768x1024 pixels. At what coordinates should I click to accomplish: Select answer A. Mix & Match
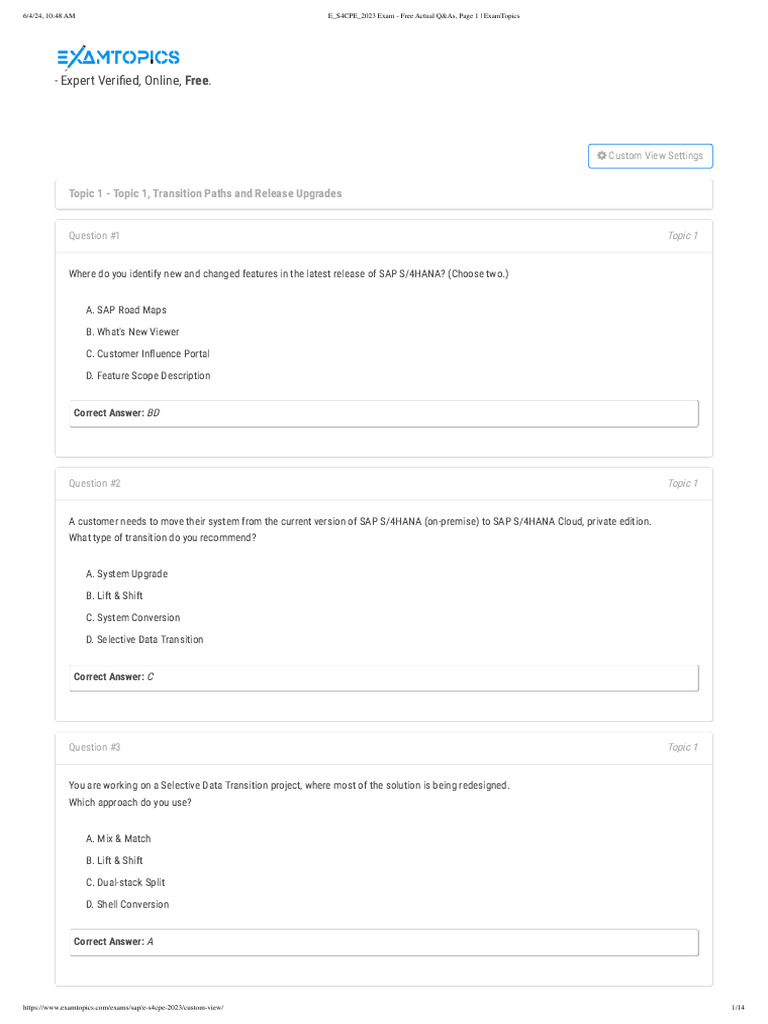click(x=118, y=839)
